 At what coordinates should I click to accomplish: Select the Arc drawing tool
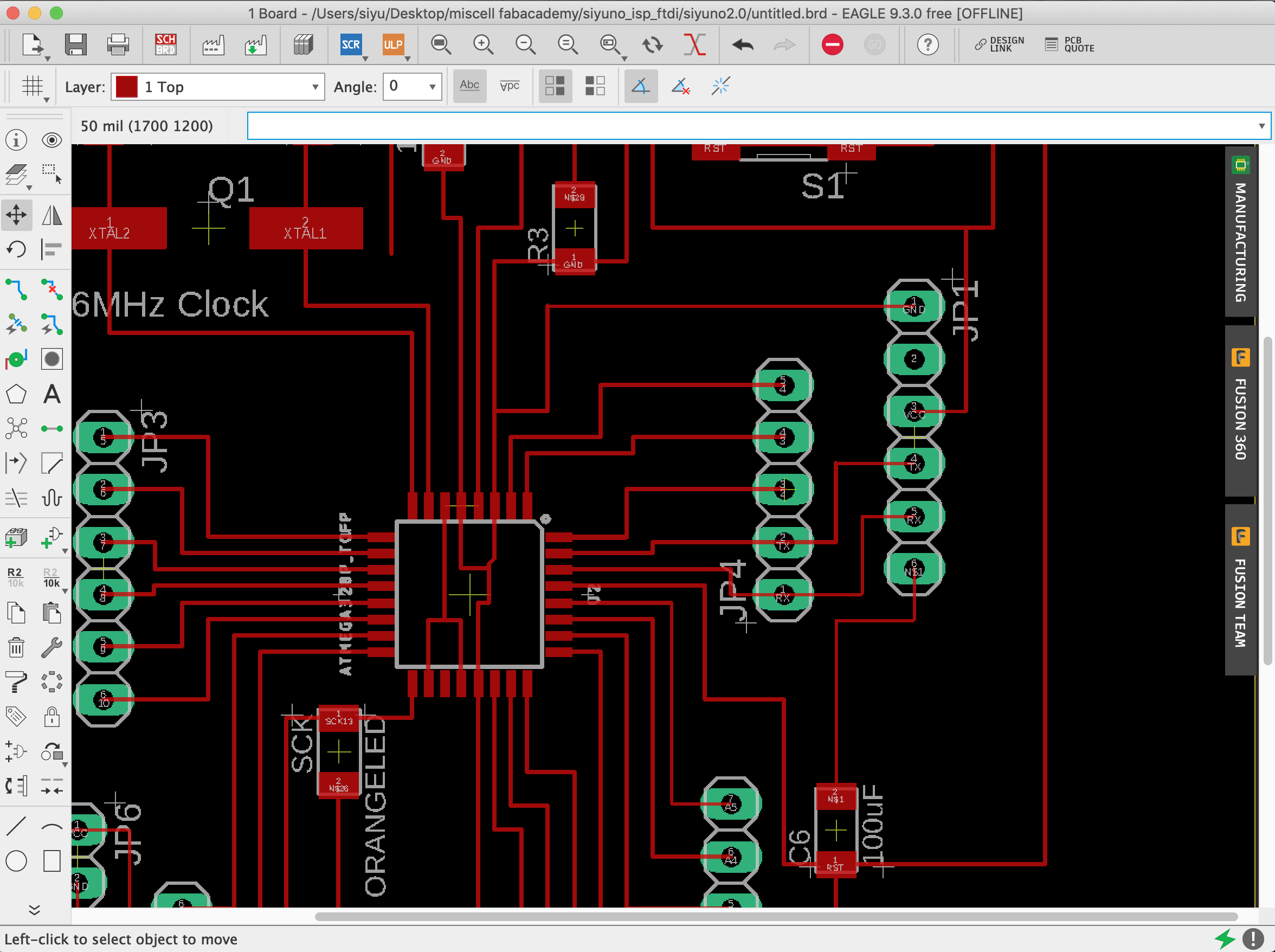52,826
